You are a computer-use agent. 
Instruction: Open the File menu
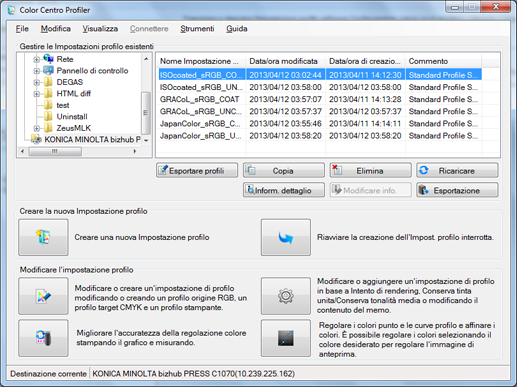pos(22,29)
